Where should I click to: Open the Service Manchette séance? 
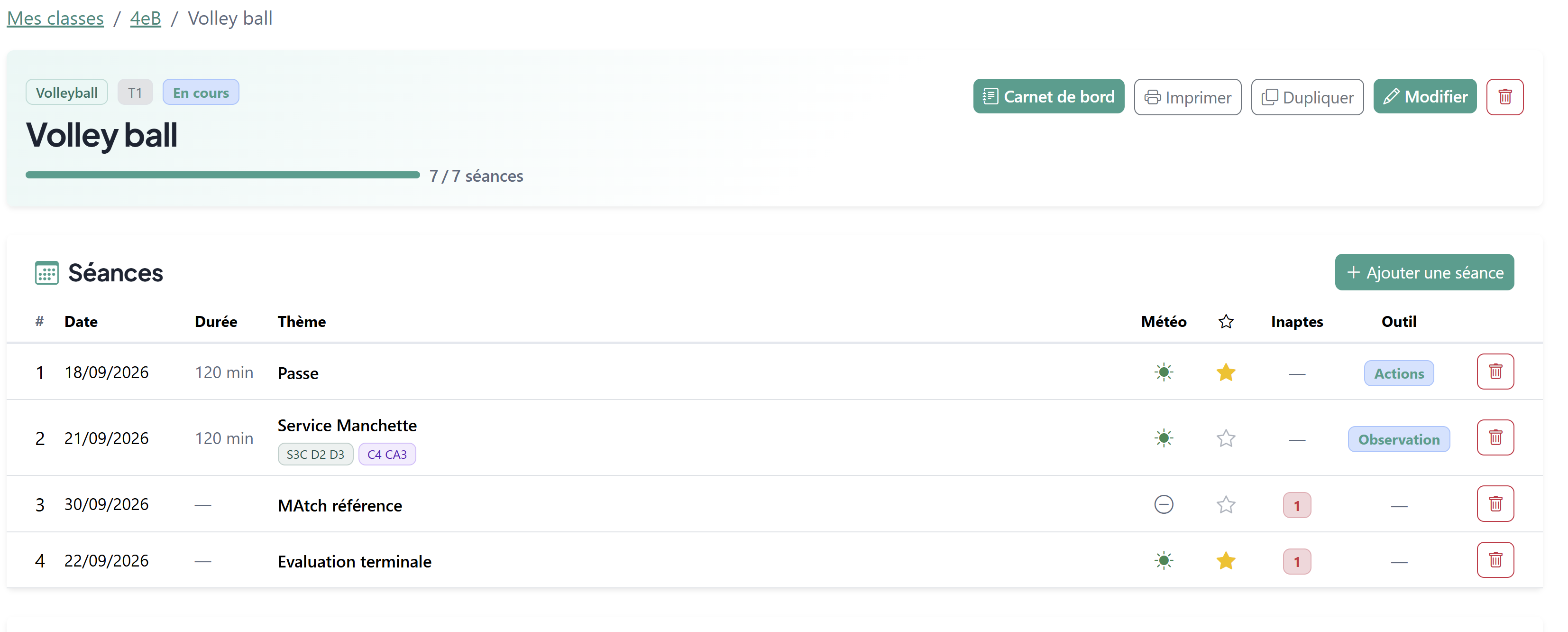coord(347,426)
